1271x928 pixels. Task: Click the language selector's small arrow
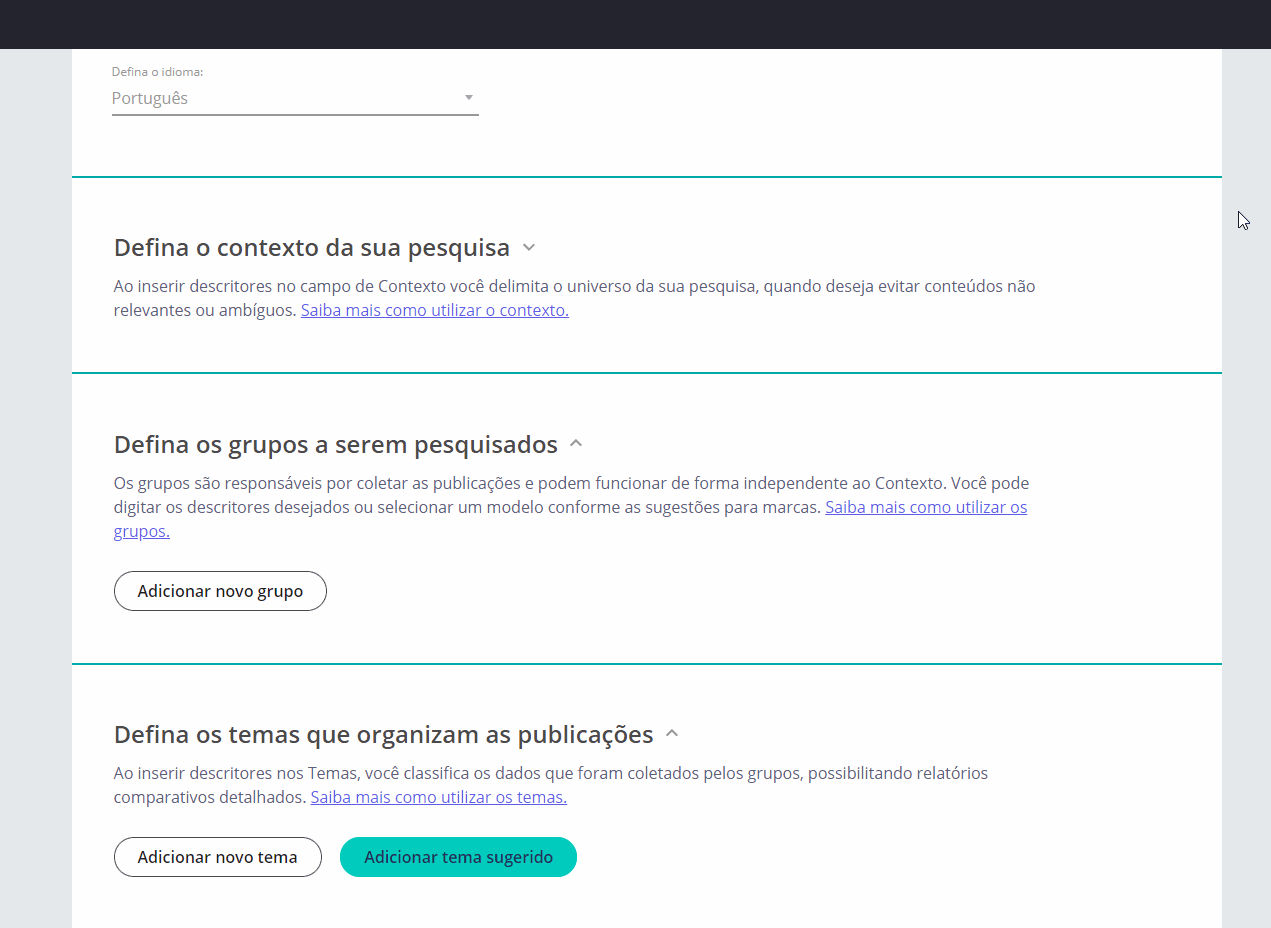click(468, 98)
